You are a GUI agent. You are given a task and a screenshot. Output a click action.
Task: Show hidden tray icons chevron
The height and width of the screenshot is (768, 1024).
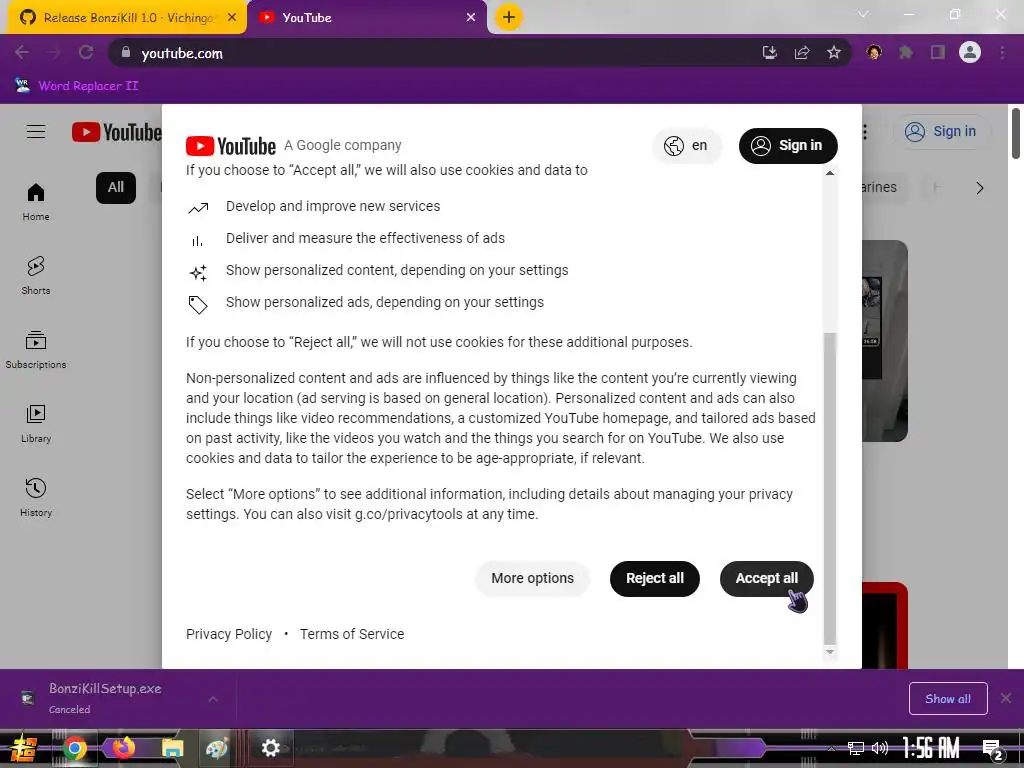[x=832, y=748]
